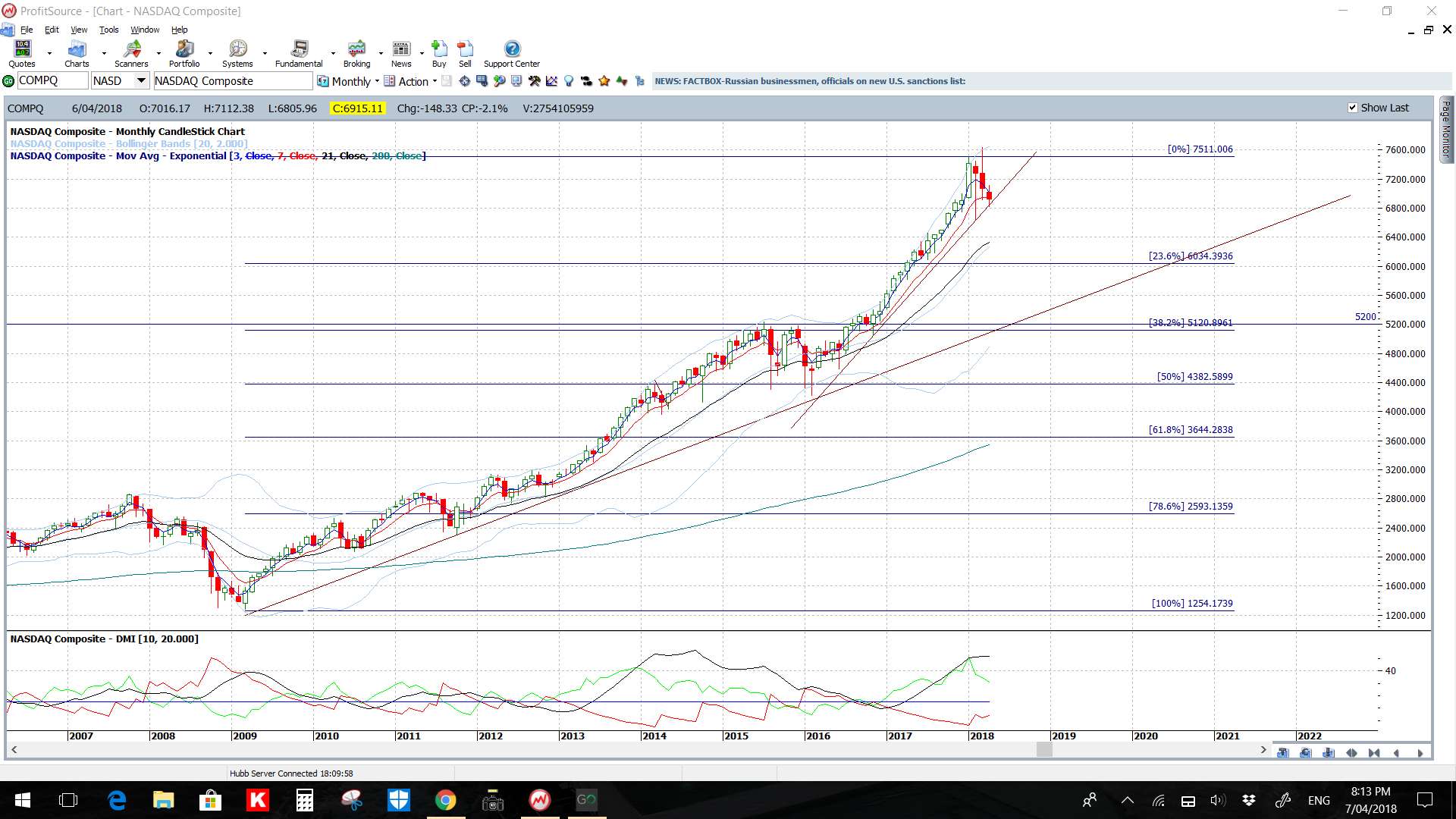Click the [50%] 4382.5899 Fibonacci label
The image size is (1456, 819).
tap(1194, 376)
